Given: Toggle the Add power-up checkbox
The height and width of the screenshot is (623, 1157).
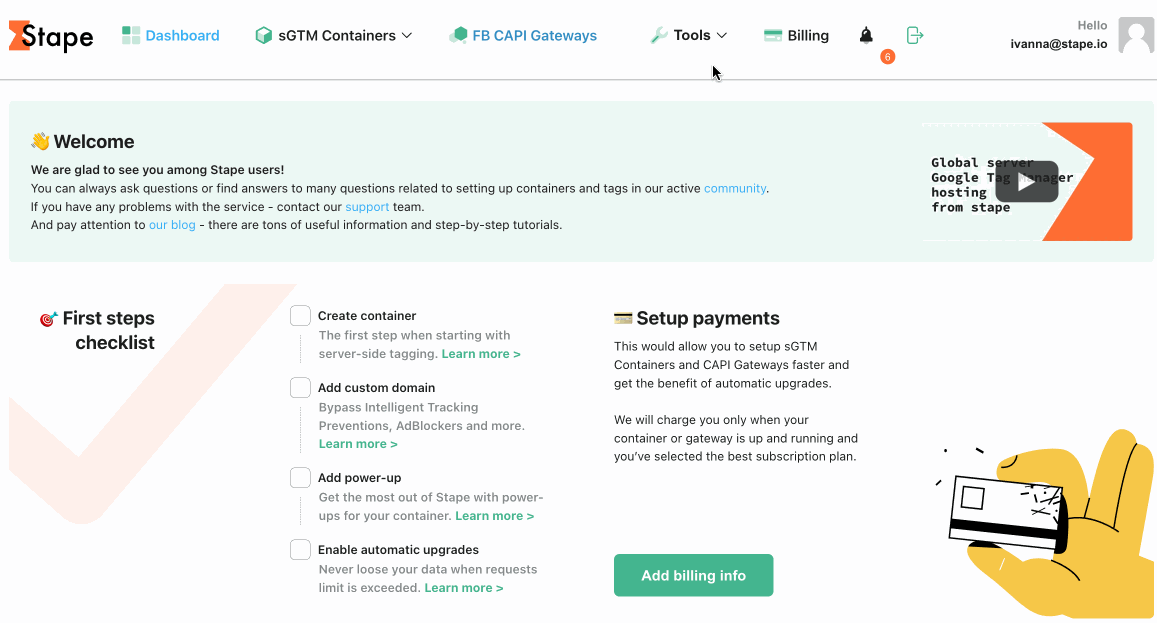Looking at the screenshot, I should (x=300, y=478).
